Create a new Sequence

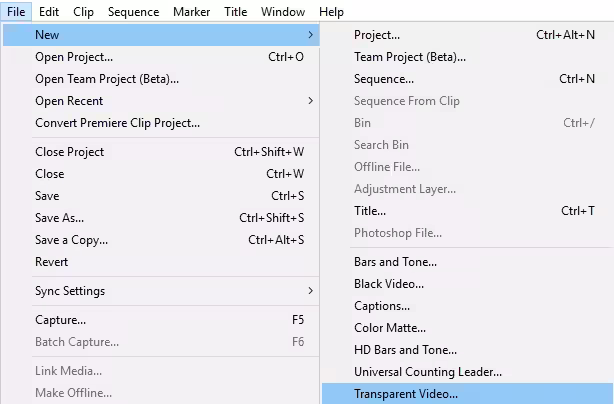(384, 79)
